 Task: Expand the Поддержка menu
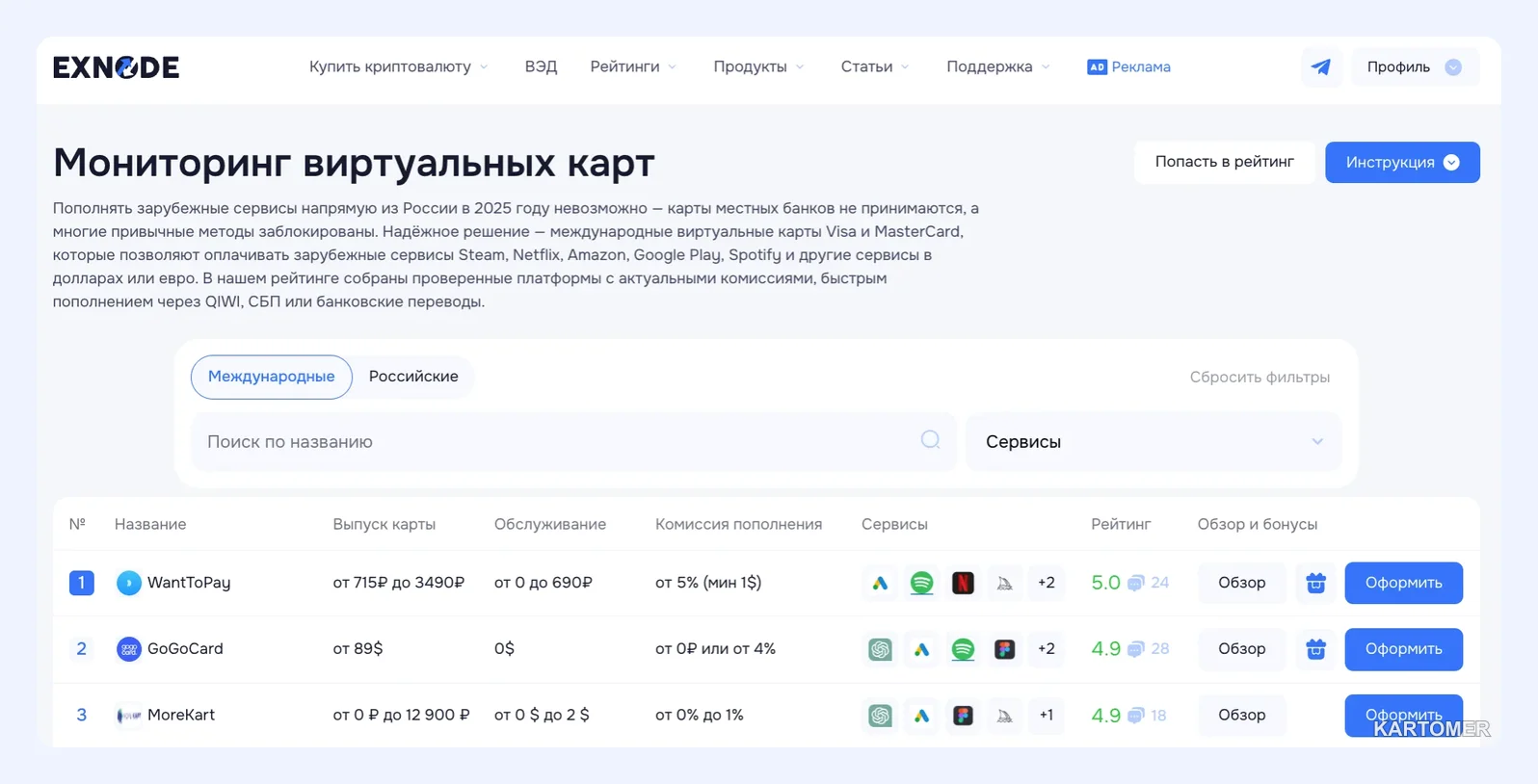(x=998, y=66)
